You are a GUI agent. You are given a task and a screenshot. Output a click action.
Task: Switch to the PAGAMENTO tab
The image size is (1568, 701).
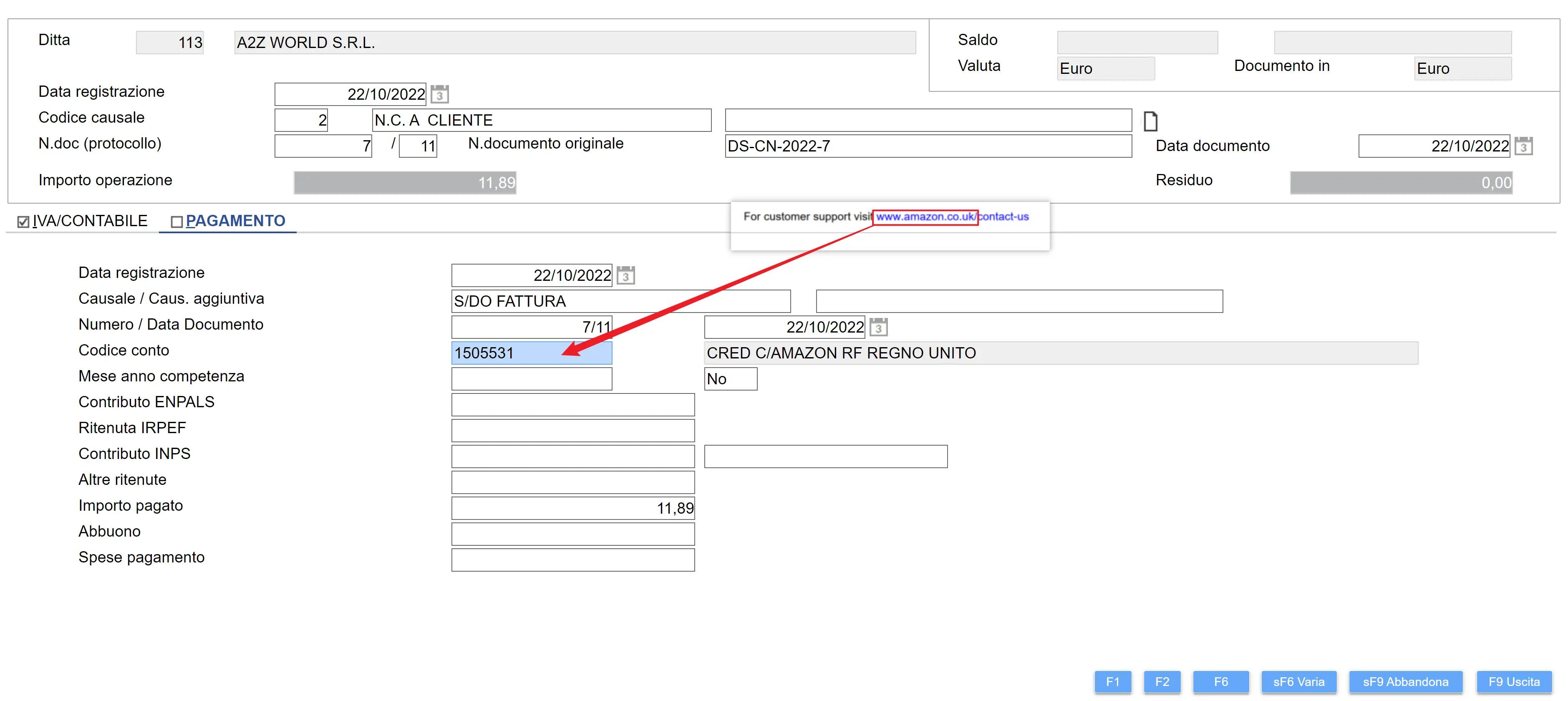[235, 221]
